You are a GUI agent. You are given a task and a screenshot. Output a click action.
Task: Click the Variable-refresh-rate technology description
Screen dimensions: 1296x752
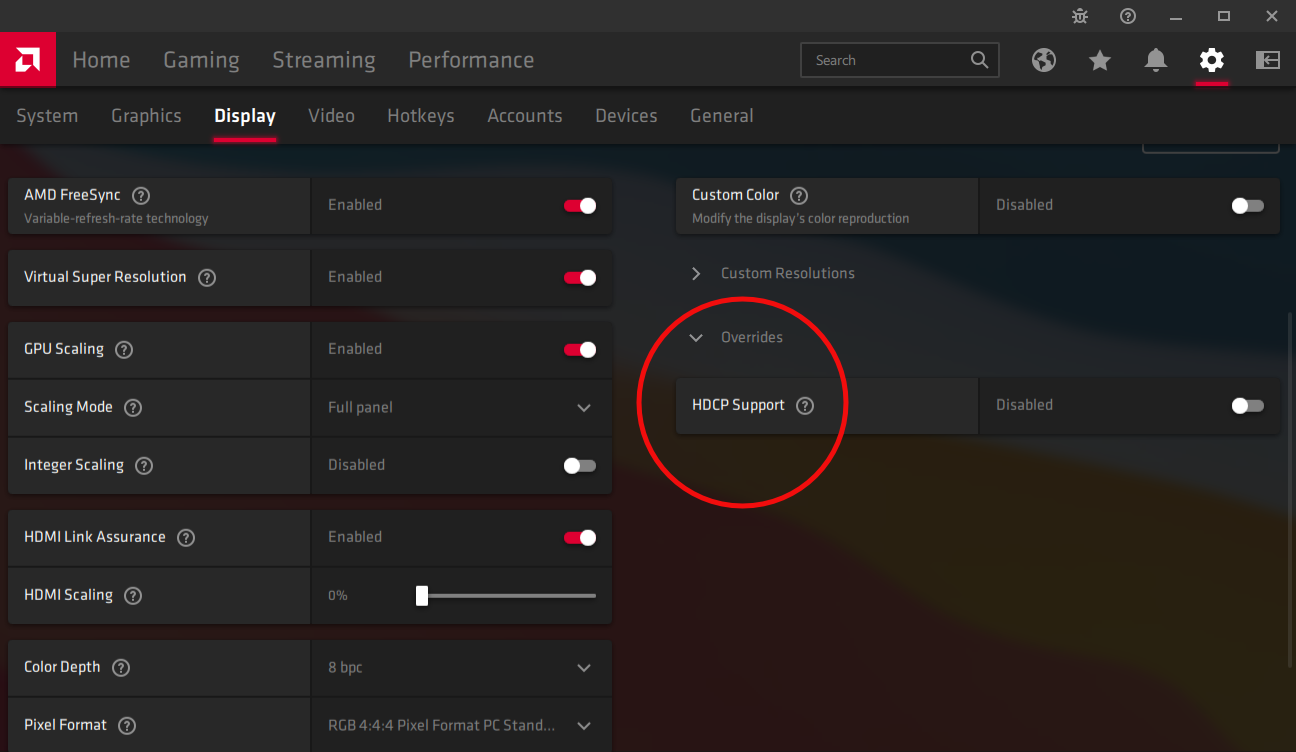pyautogui.click(x=116, y=218)
